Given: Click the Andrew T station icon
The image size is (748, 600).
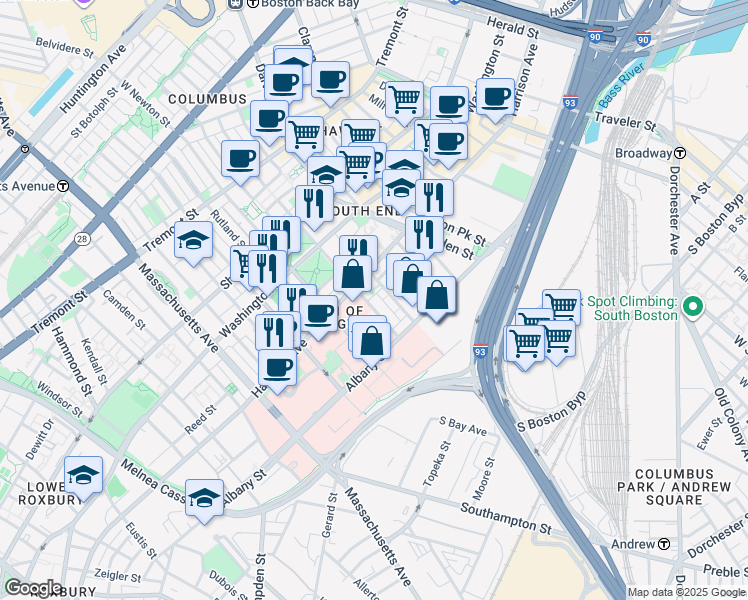Looking at the screenshot, I should coord(663,544).
